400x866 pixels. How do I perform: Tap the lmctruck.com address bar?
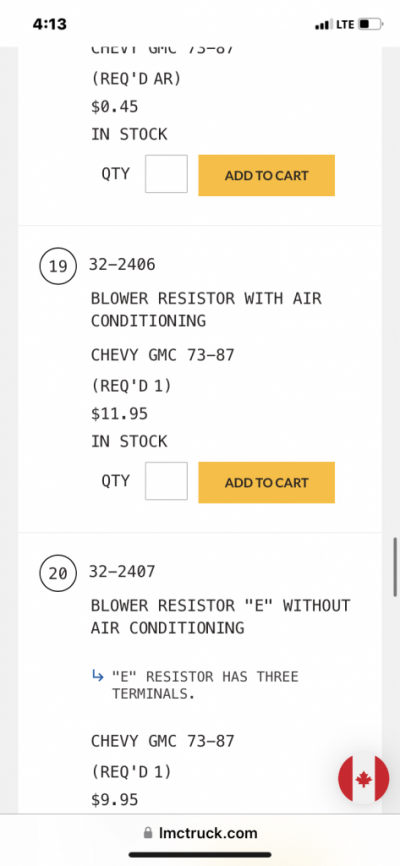(x=200, y=833)
